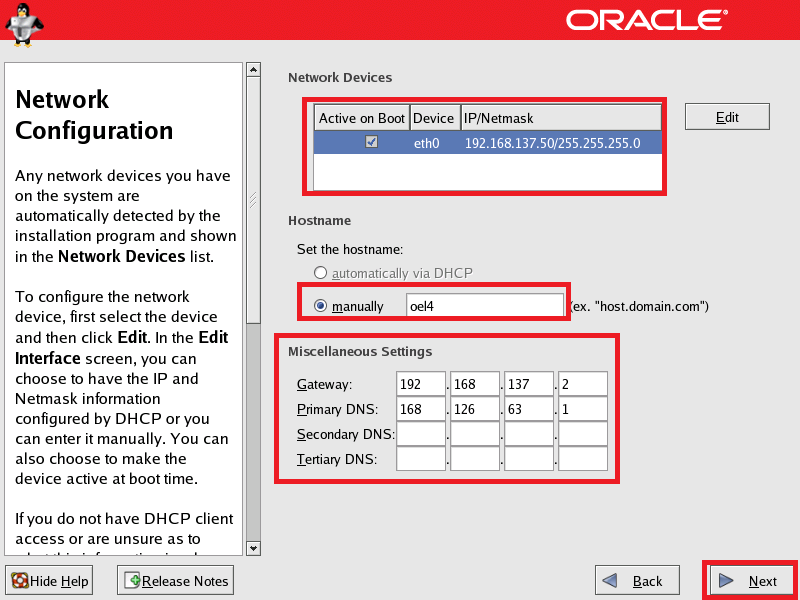Click the Edit button

tap(727, 117)
